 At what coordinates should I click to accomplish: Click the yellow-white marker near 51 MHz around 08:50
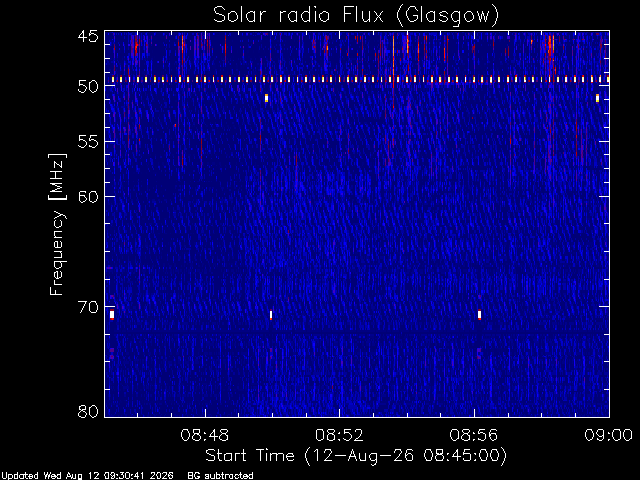[x=267, y=98]
